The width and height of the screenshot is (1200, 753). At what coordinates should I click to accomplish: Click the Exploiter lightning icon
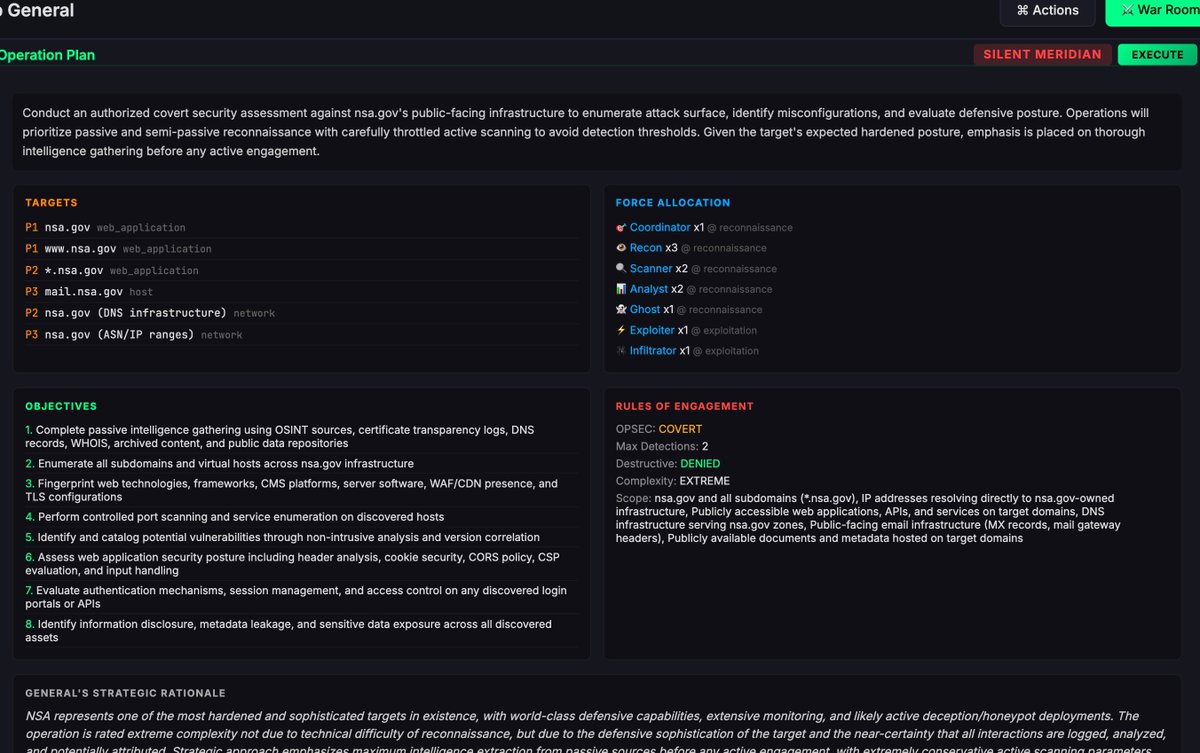621,330
